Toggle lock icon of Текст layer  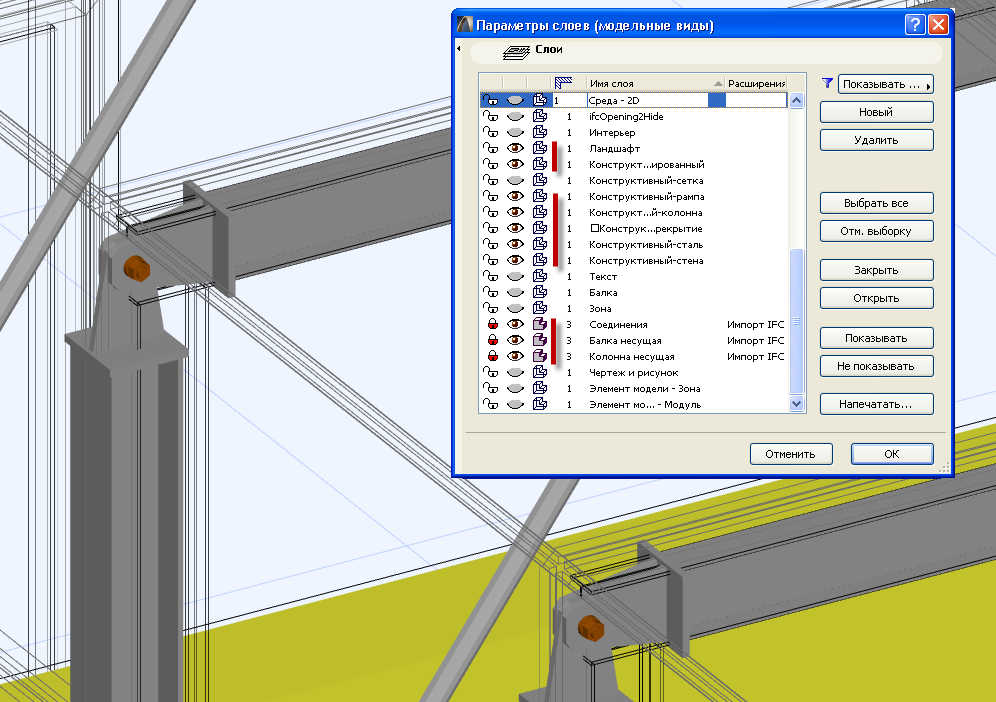click(x=490, y=276)
